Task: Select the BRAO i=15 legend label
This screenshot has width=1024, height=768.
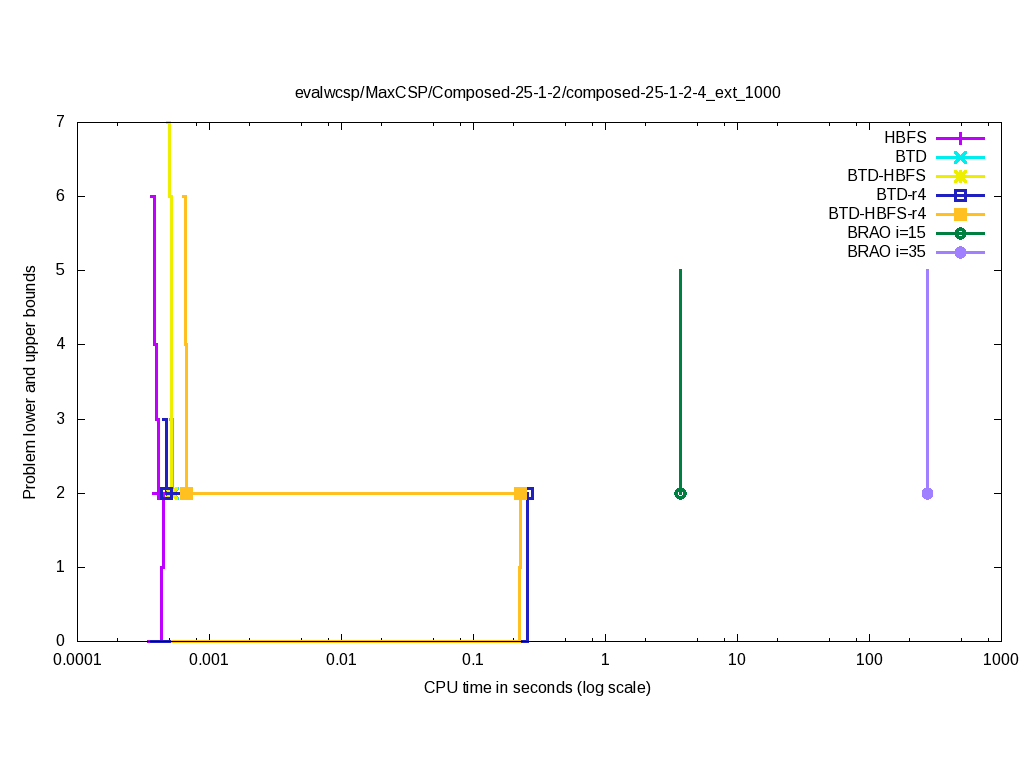Action: tap(886, 233)
